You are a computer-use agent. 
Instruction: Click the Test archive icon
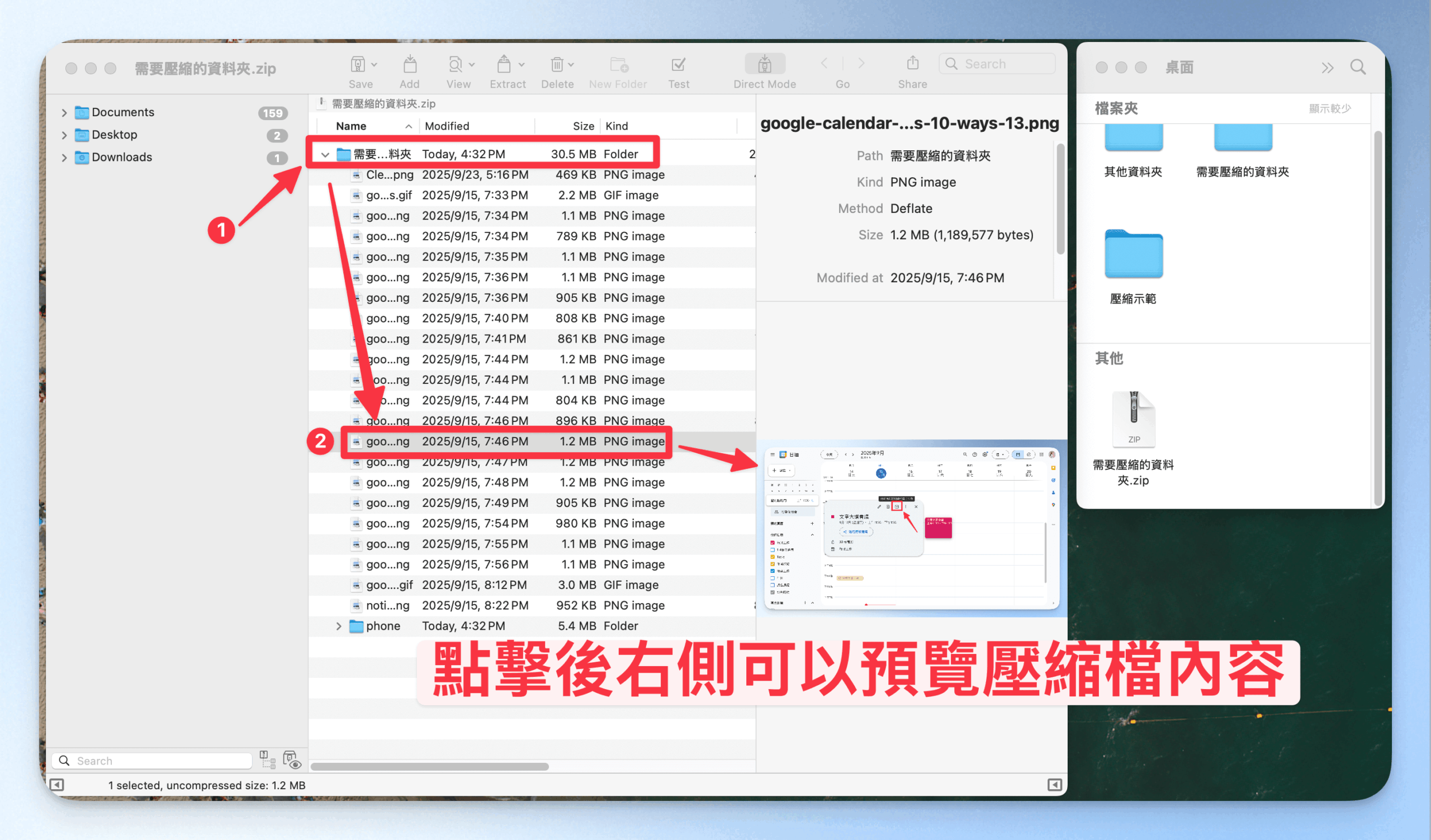coord(678,65)
